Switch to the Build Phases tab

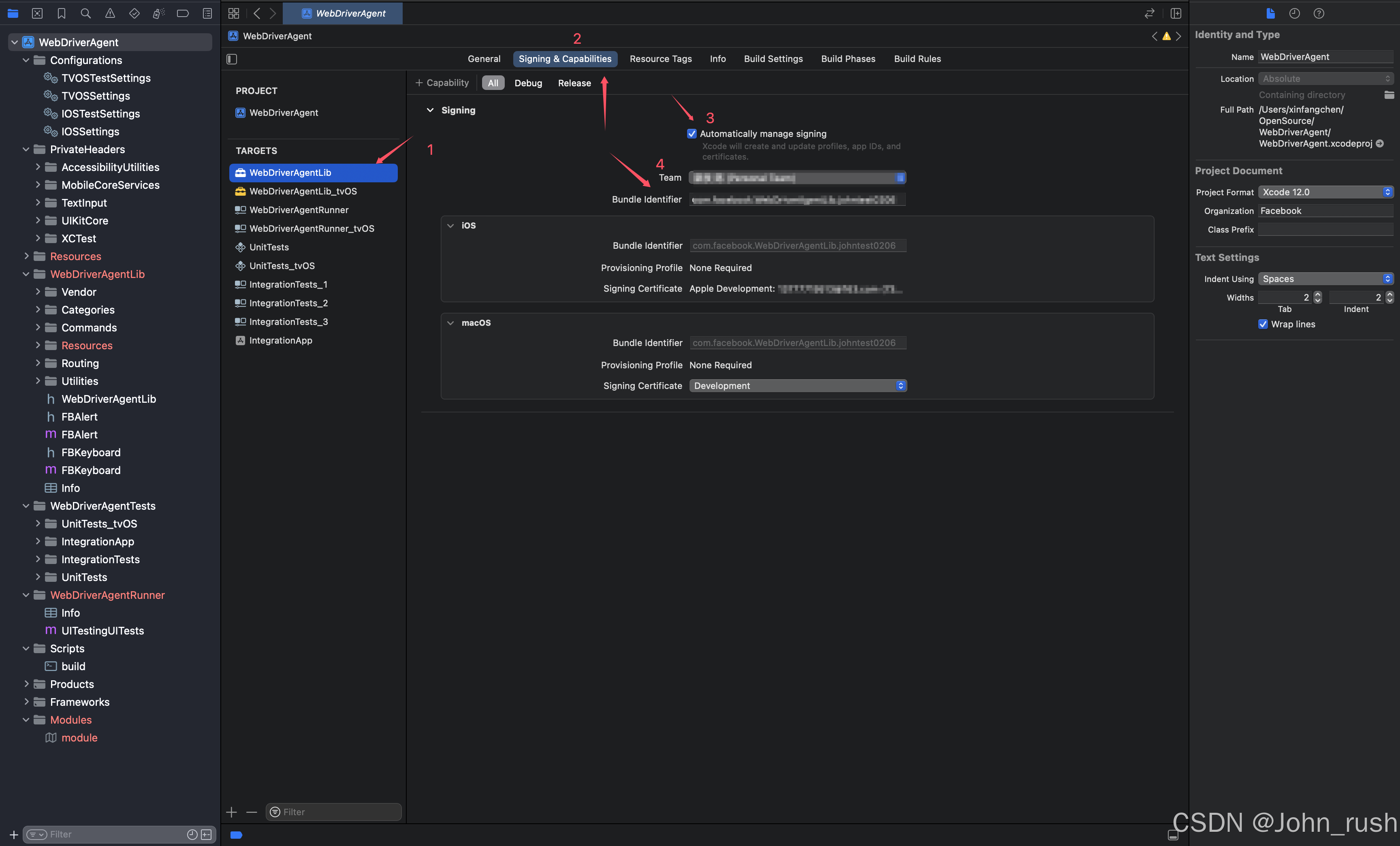point(848,58)
